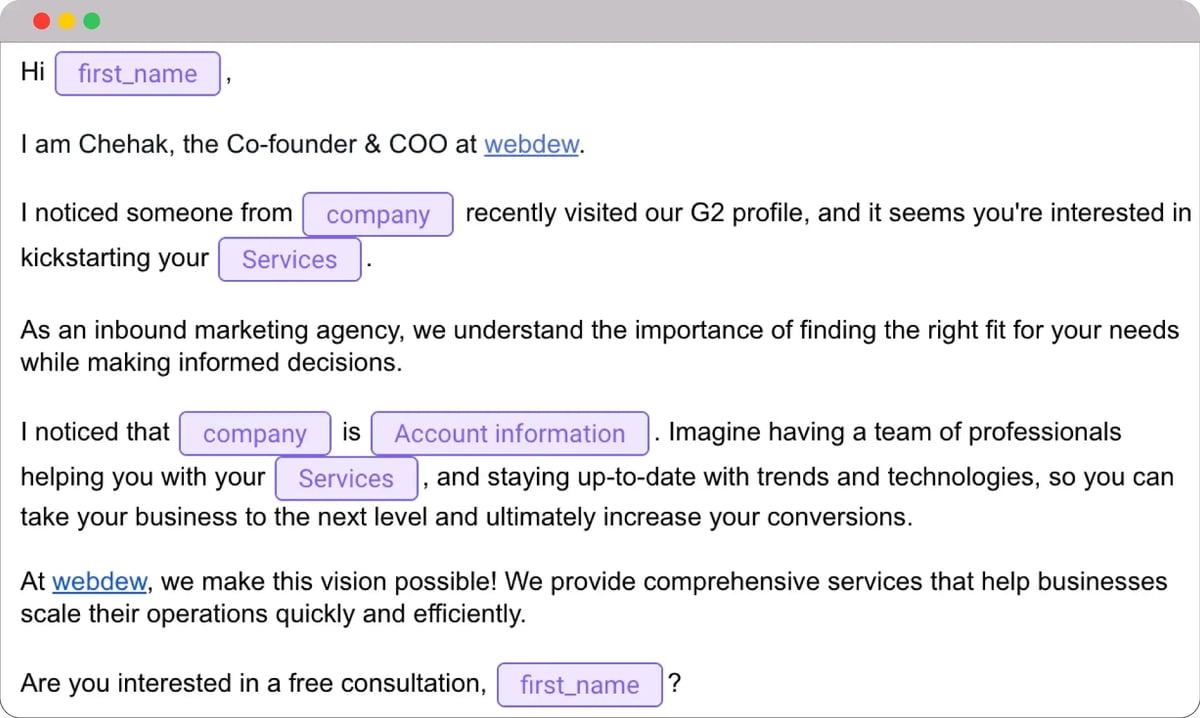
Task: Click the first_name token in the greeting
Action: coord(137,74)
